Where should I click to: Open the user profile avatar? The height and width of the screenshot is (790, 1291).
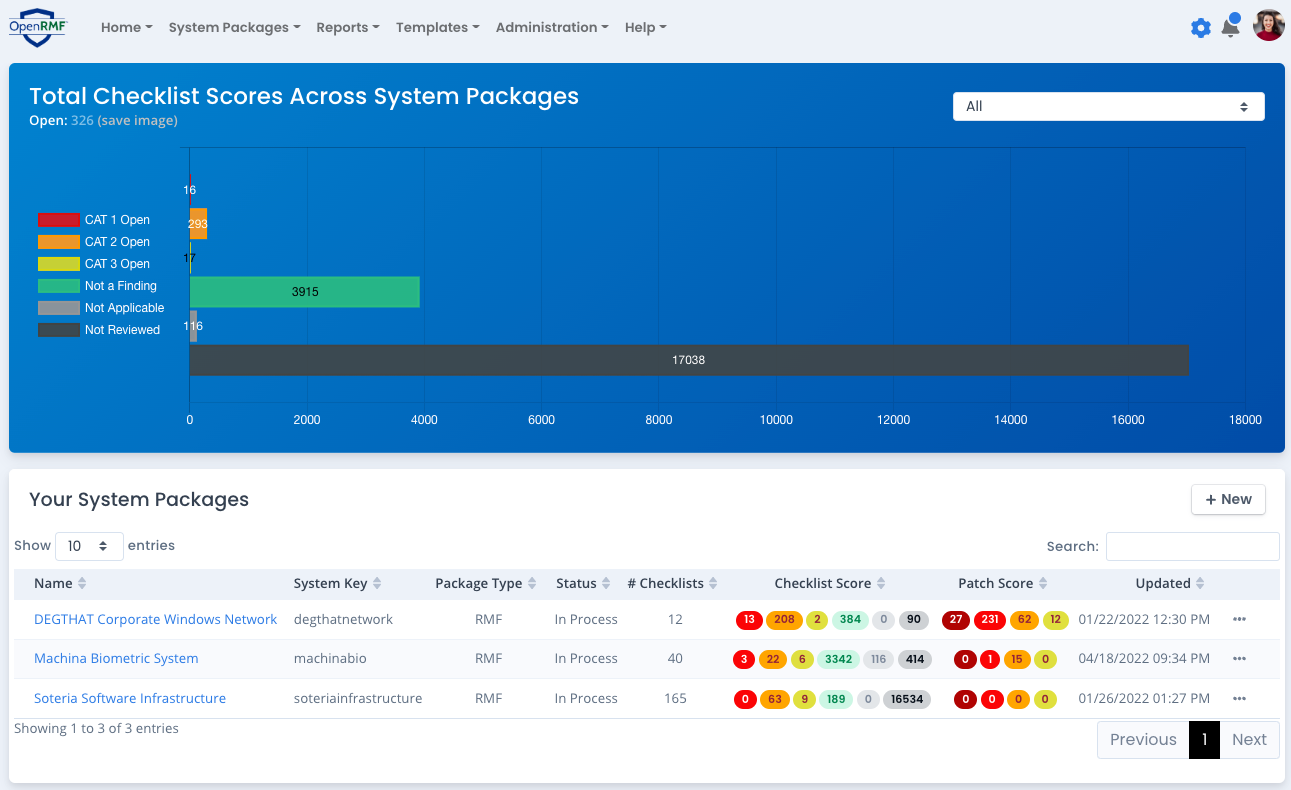point(1267,25)
